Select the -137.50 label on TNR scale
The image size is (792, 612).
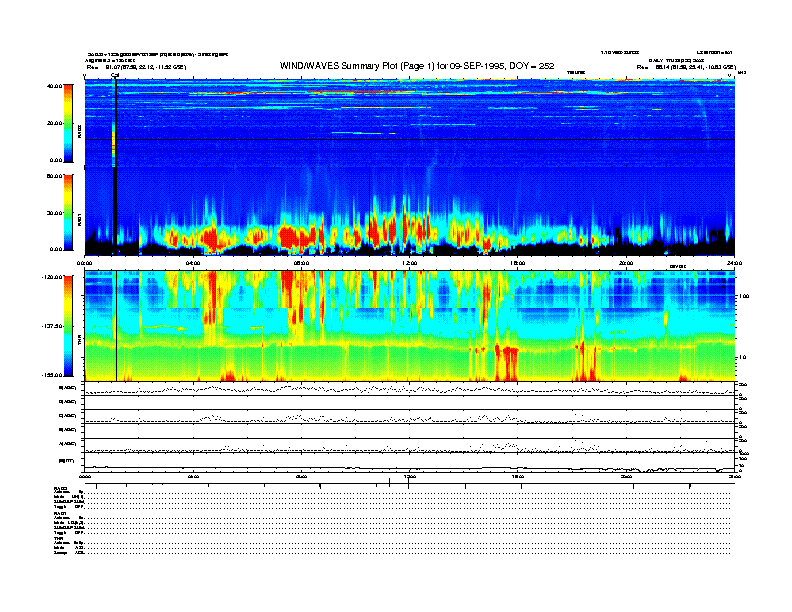coord(52,326)
